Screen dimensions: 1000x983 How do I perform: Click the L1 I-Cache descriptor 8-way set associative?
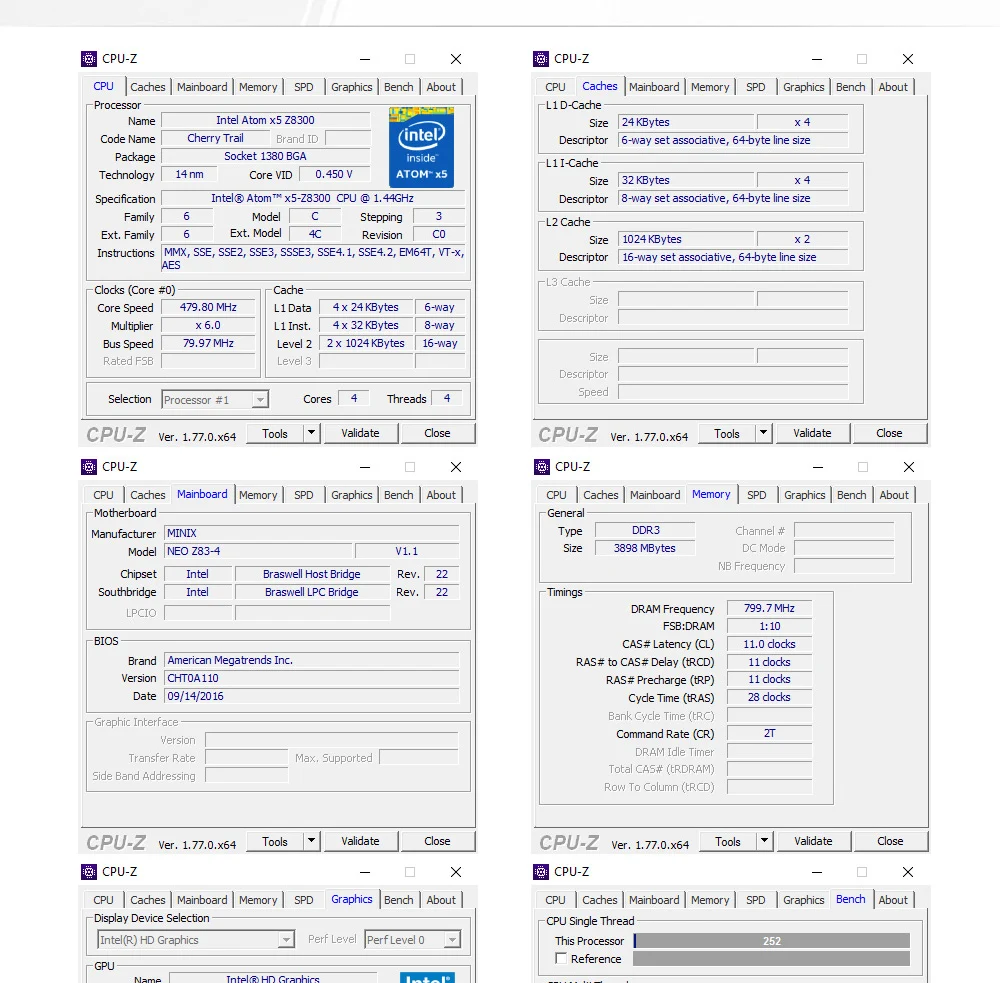(733, 198)
